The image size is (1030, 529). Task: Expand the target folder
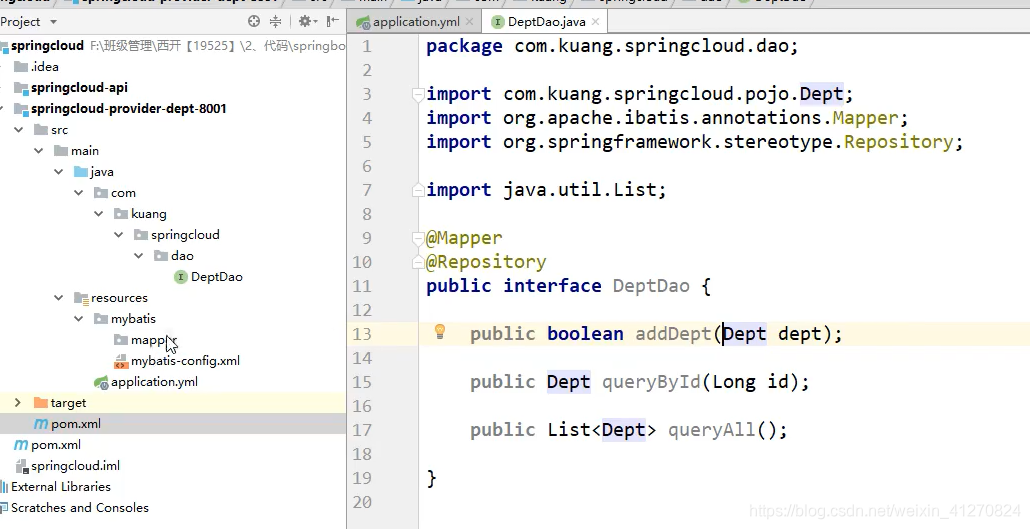tap(18, 402)
